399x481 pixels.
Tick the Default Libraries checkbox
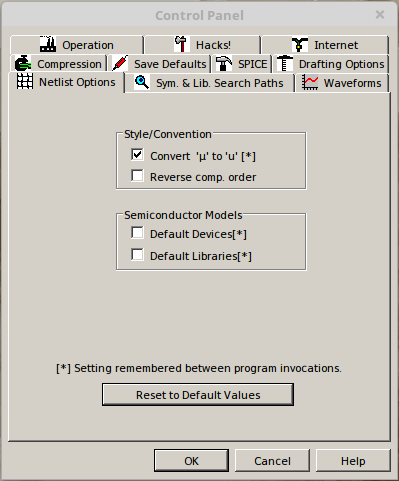(x=137, y=255)
